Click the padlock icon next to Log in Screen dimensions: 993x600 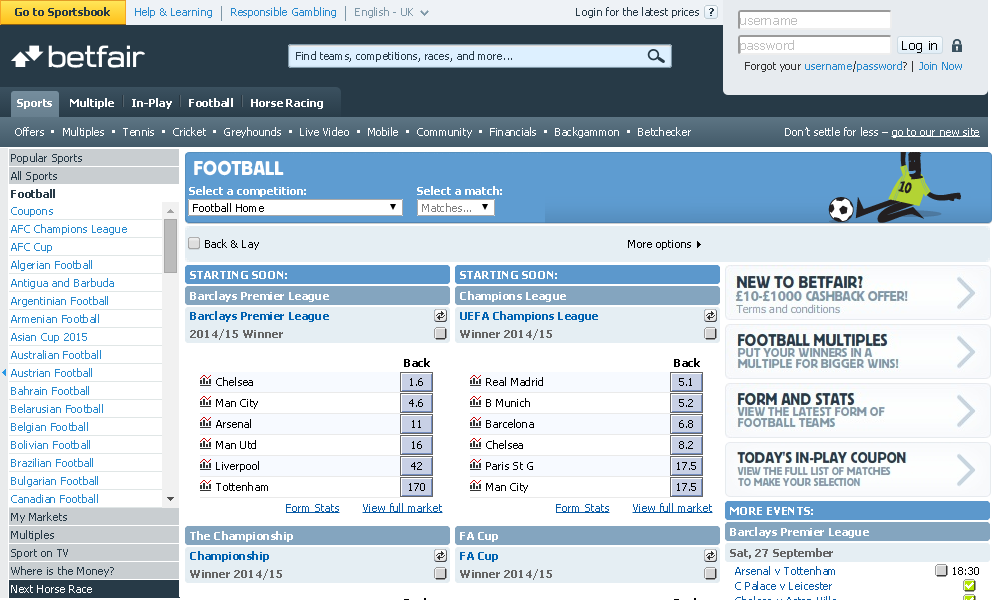pyautogui.click(x=957, y=46)
